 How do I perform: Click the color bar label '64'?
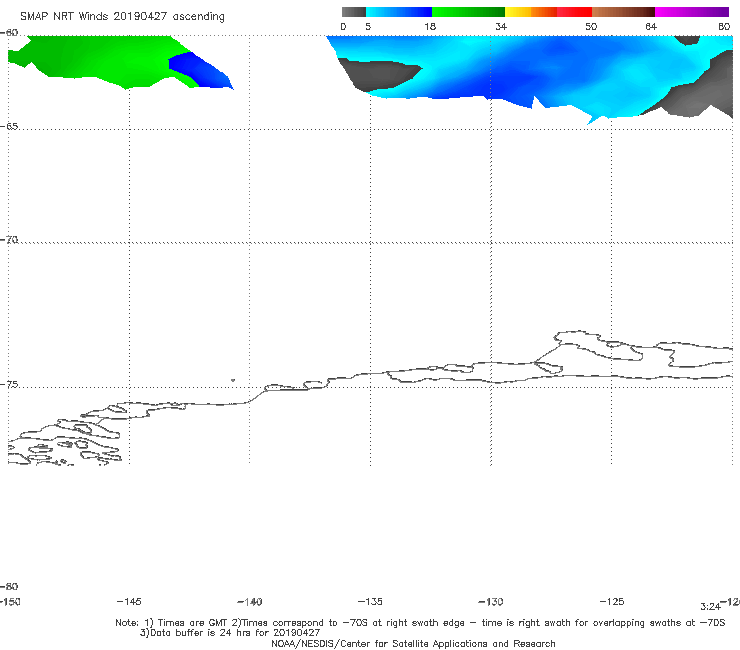point(651,27)
